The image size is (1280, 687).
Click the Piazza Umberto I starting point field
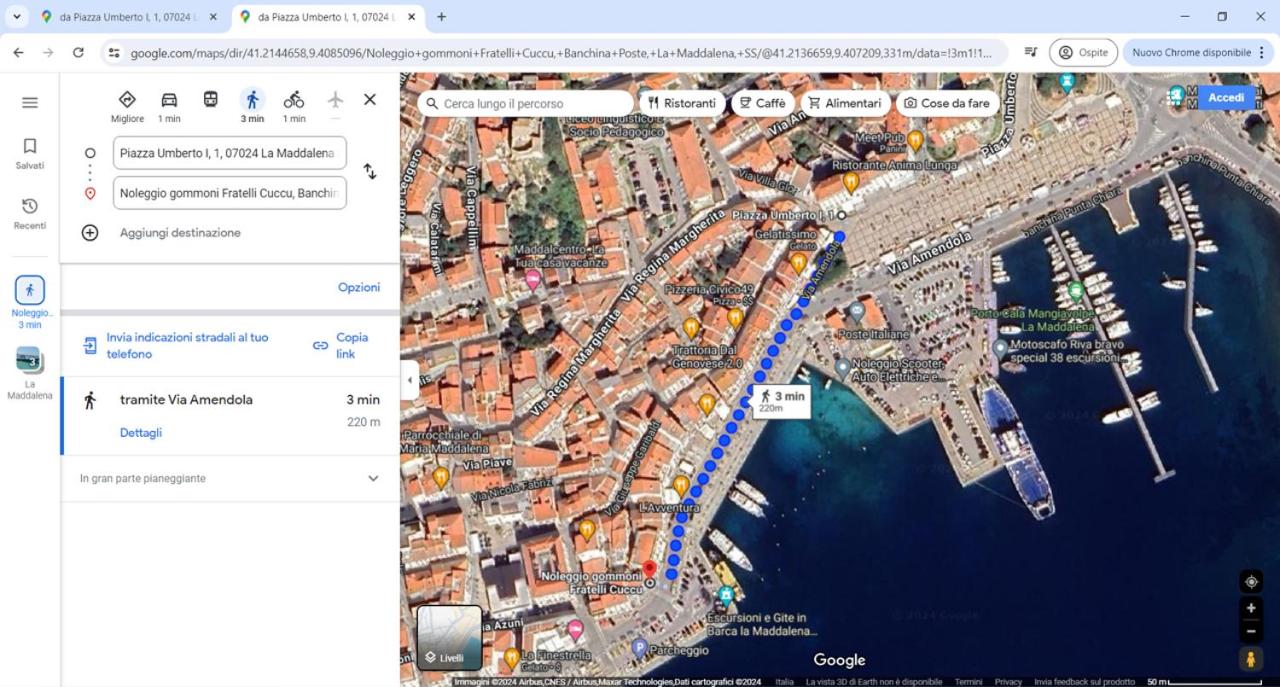[x=230, y=153]
